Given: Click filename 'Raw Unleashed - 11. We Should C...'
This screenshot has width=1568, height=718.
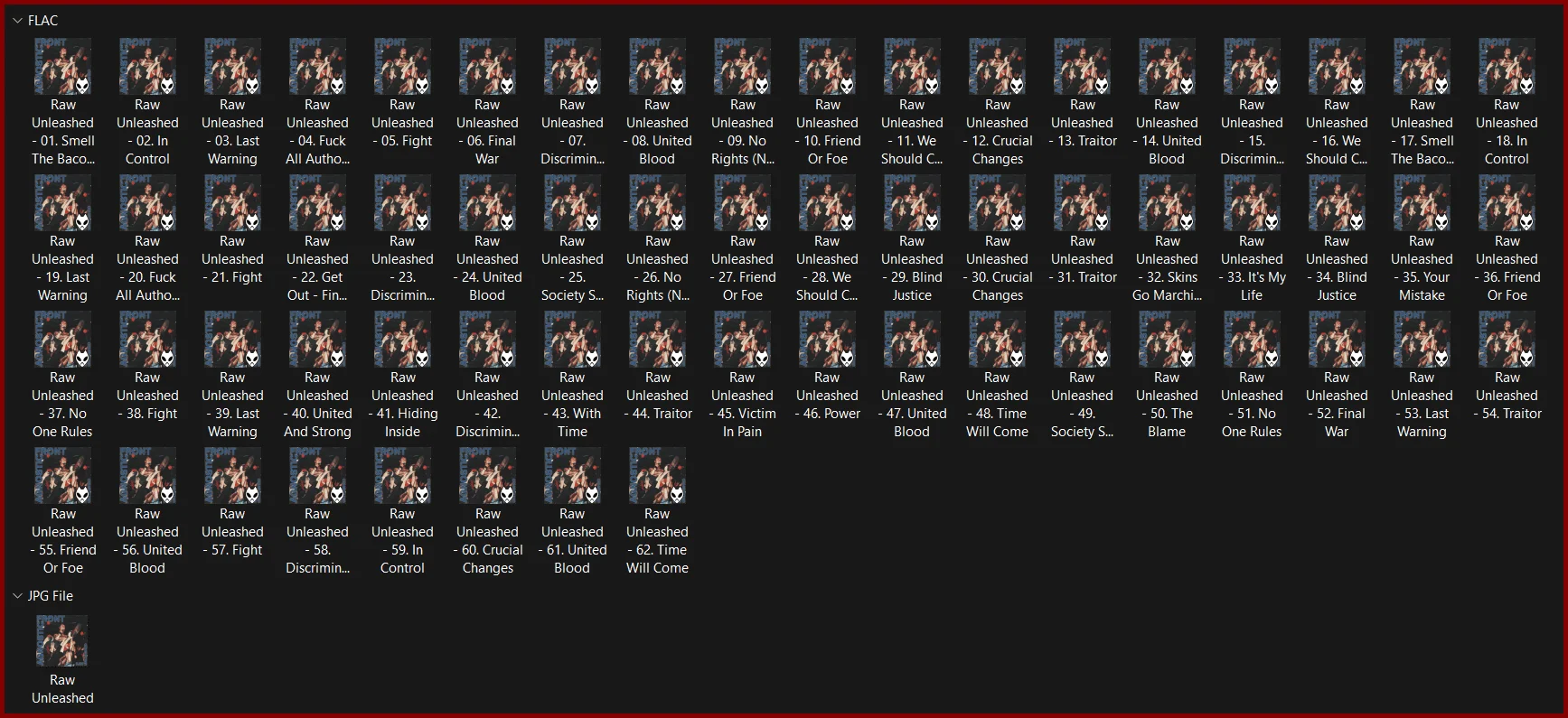Looking at the screenshot, I should pos(912,132).
